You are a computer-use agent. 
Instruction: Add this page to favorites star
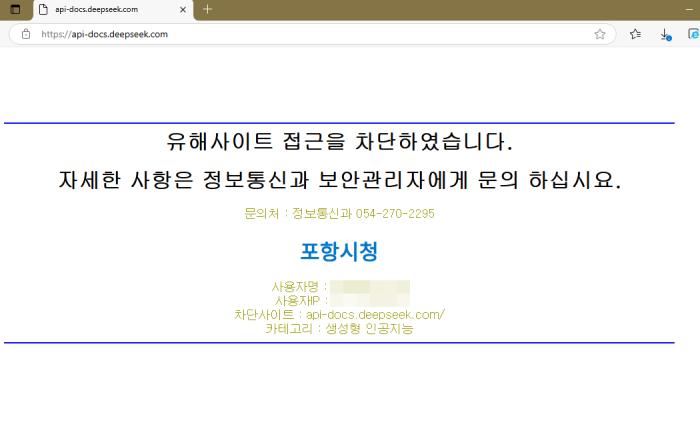pyautogui.click(x=600, y=34)
